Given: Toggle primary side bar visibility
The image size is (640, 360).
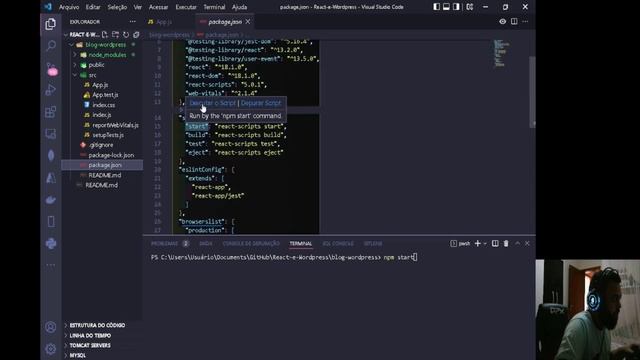Looking at the screenshot, I should pos(436,7).
